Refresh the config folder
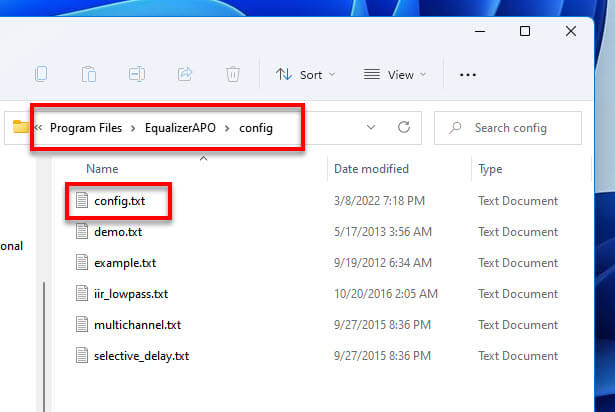The height and width of the screenshot is (412, 615). [404, 127]
